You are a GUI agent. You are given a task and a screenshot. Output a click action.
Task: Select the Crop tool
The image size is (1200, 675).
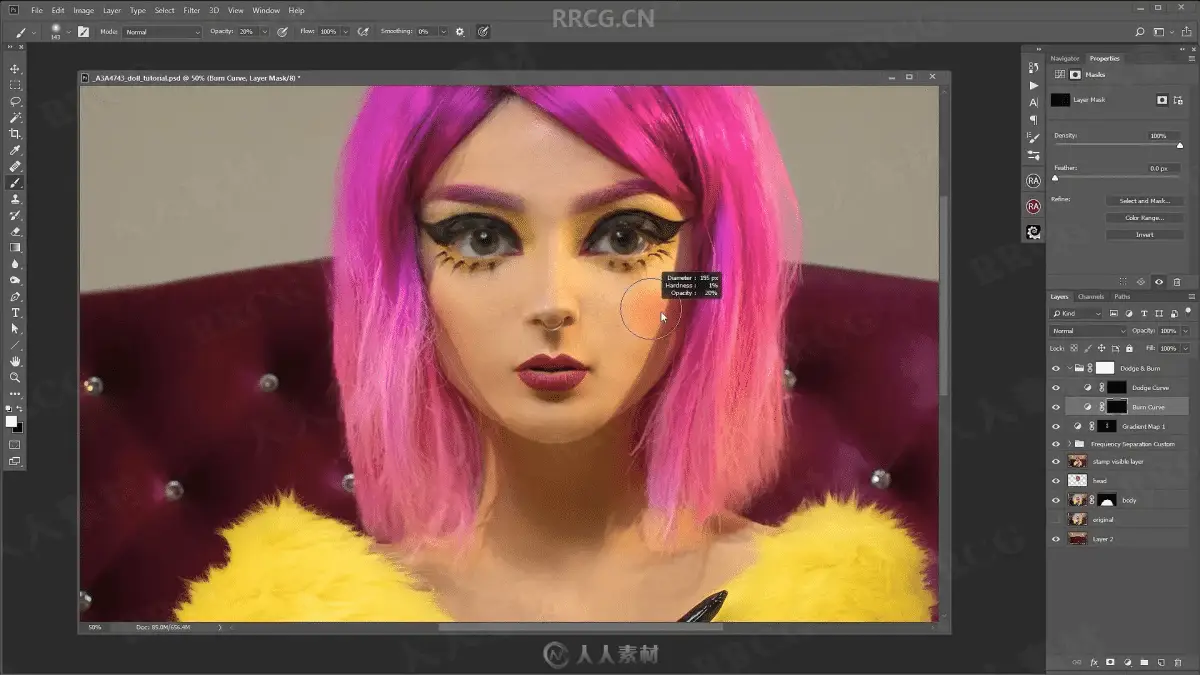pyautogui.click(x=15, y=134)
